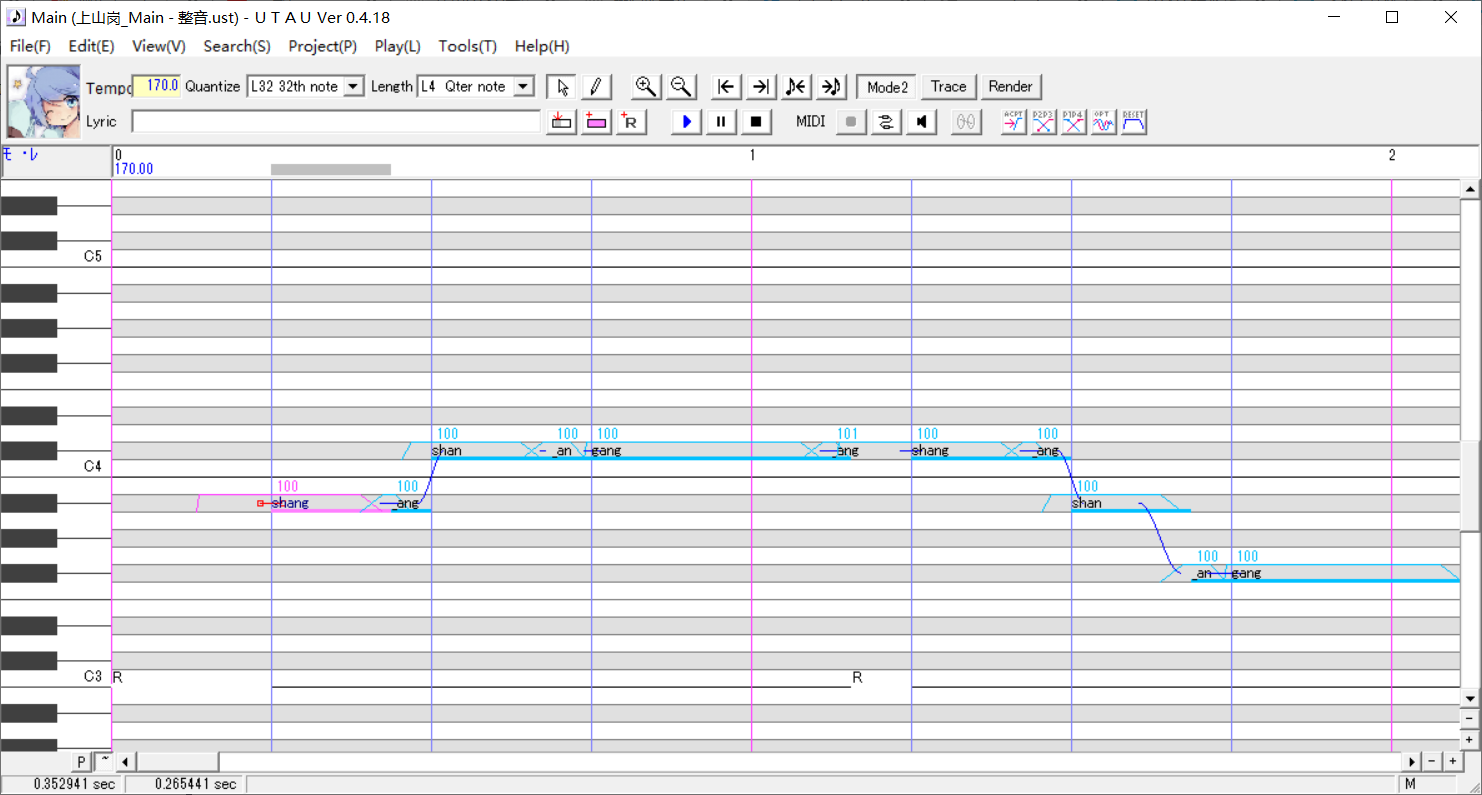The height and width of the screenshot is (795, 1482).
Task: Toggle the P pitch display button
Action: (82, 762)
